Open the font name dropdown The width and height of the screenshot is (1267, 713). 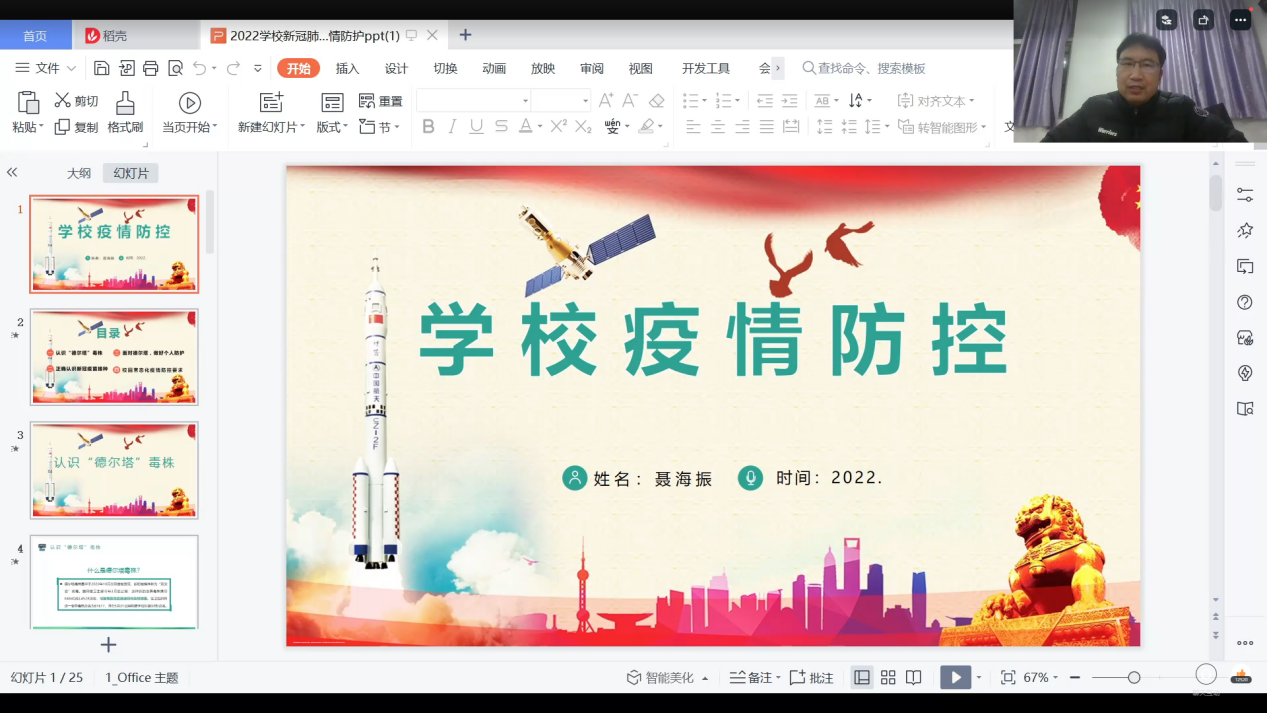pos(525,101)
